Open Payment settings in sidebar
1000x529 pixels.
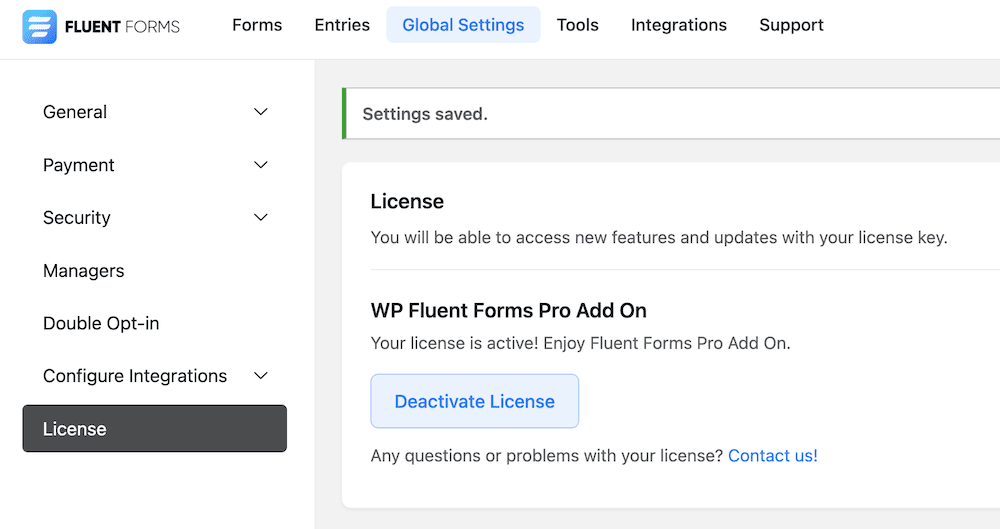pyautogui.click(x=78, y=165)
